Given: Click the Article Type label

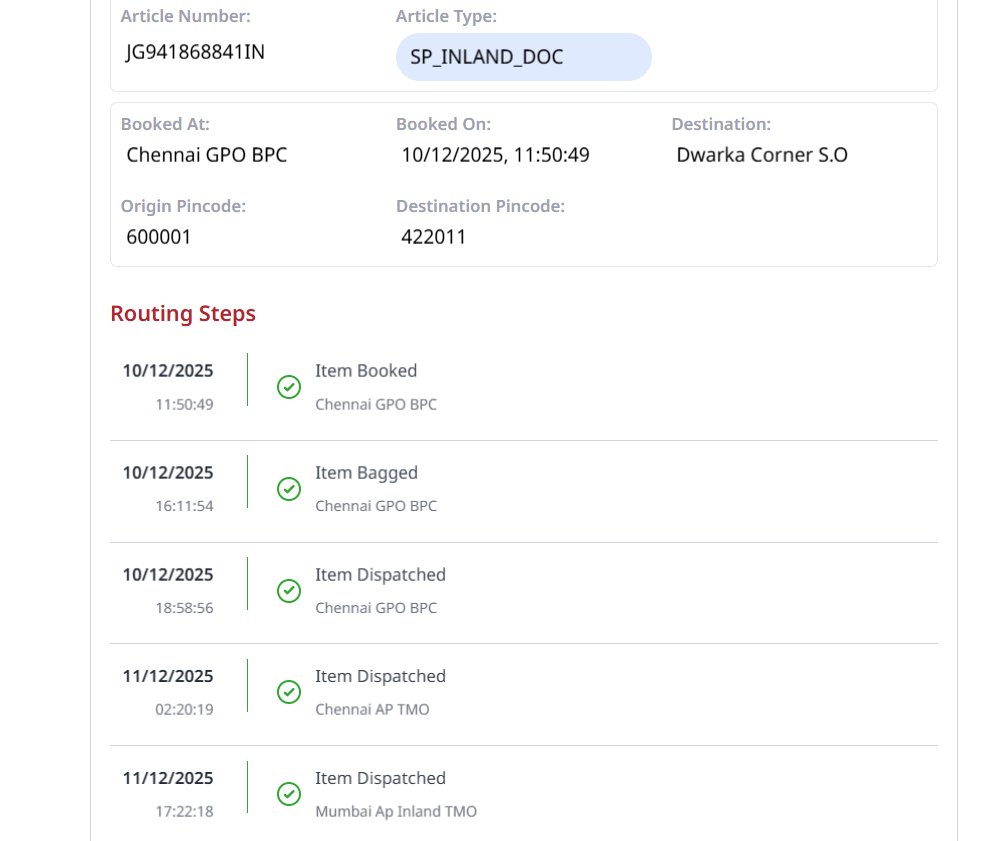Looking at the screenshot, I should [446, 16].
